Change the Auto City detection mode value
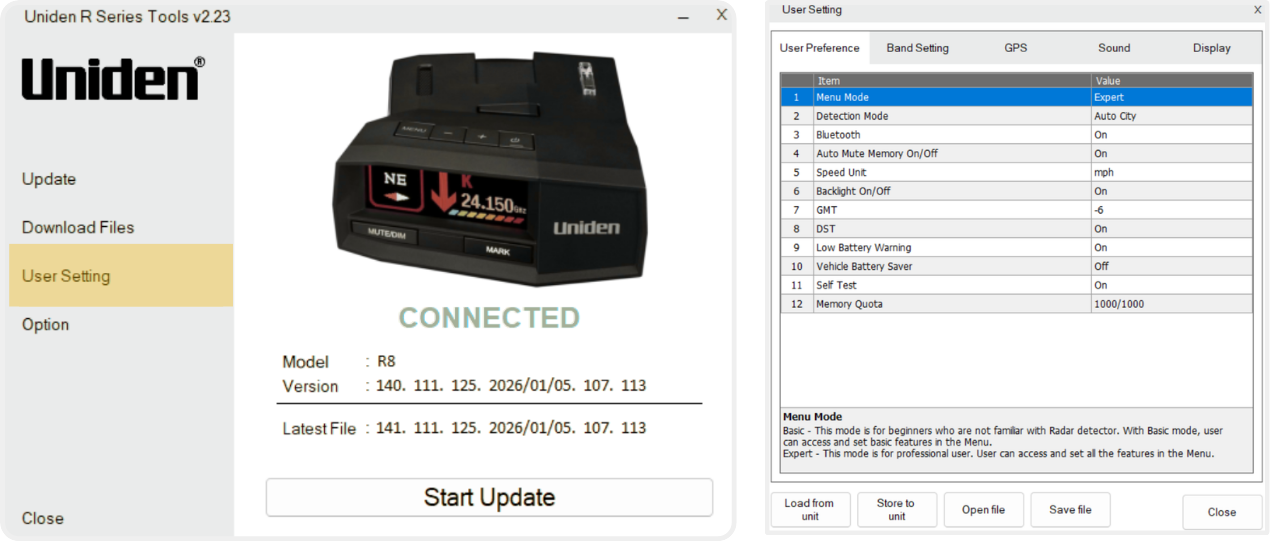The image size is (1270, 542). [1172, 116]
